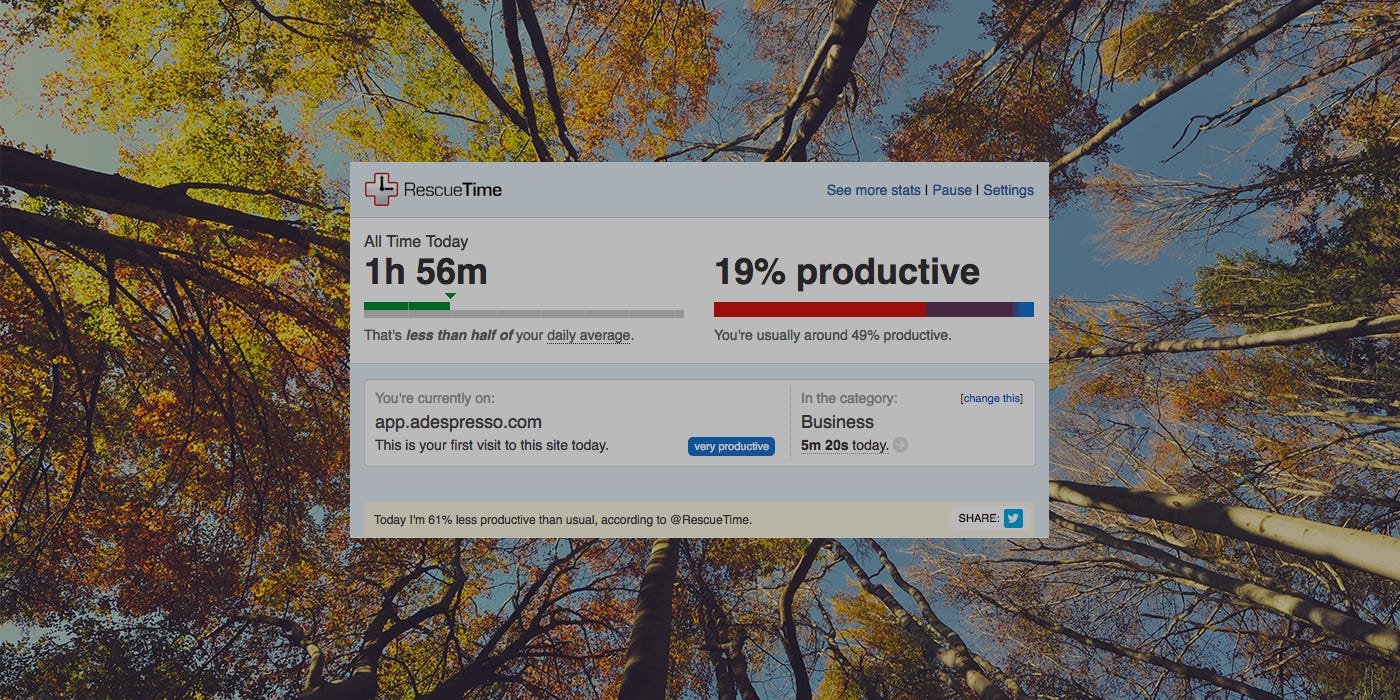Click the 61% less productive share message
Viewport: 1400px width, 700px height.
pos(562,520)
